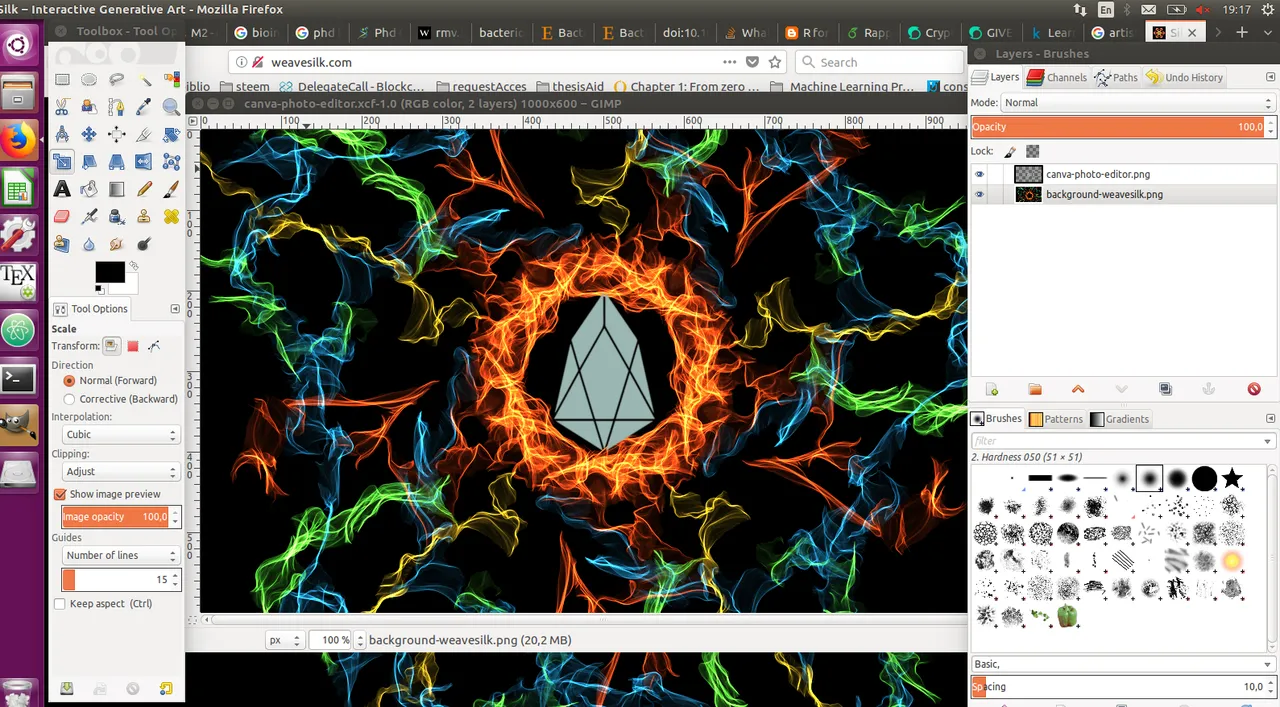Screen dimensions: 1280x707
Task: Choose Normal (Forward) direction radio button
Action: tap(69, 381)
